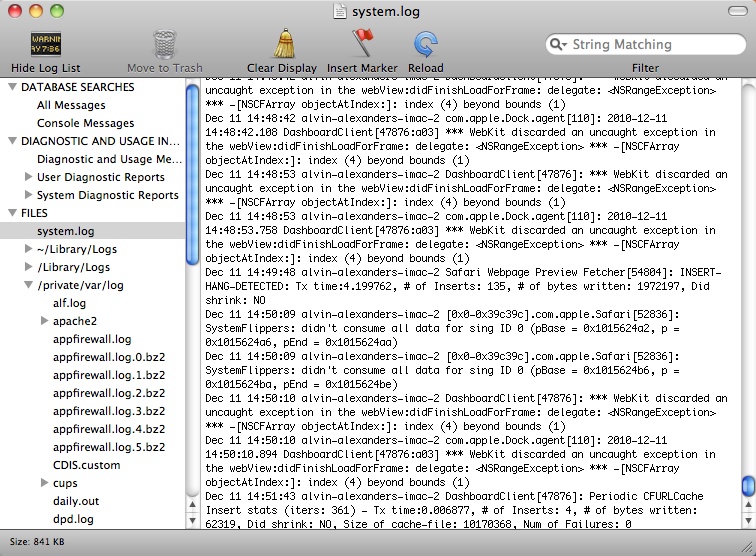Click the log pane scroll down arrow
This screenshot has width=756, height=556.
click(x=748, y=520)
